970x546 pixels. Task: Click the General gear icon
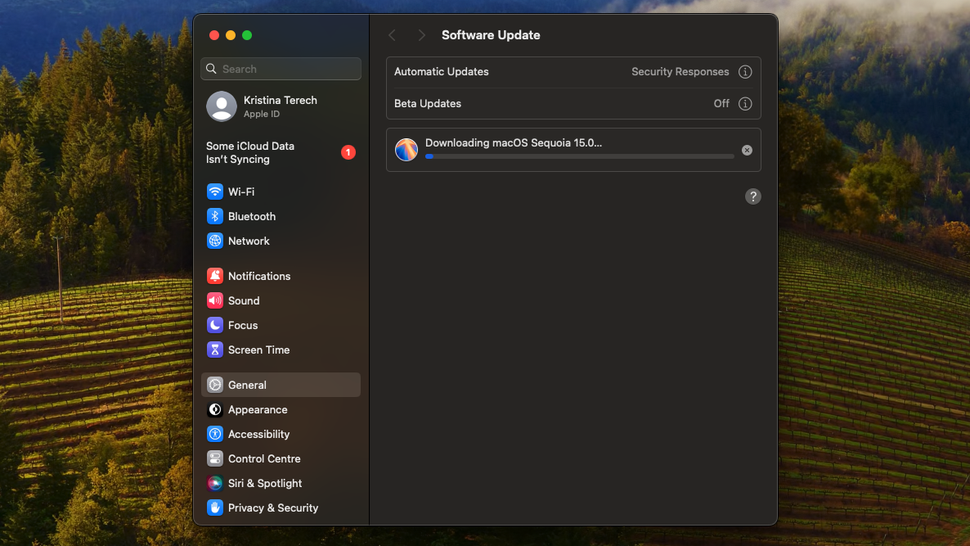coord(215,385)
